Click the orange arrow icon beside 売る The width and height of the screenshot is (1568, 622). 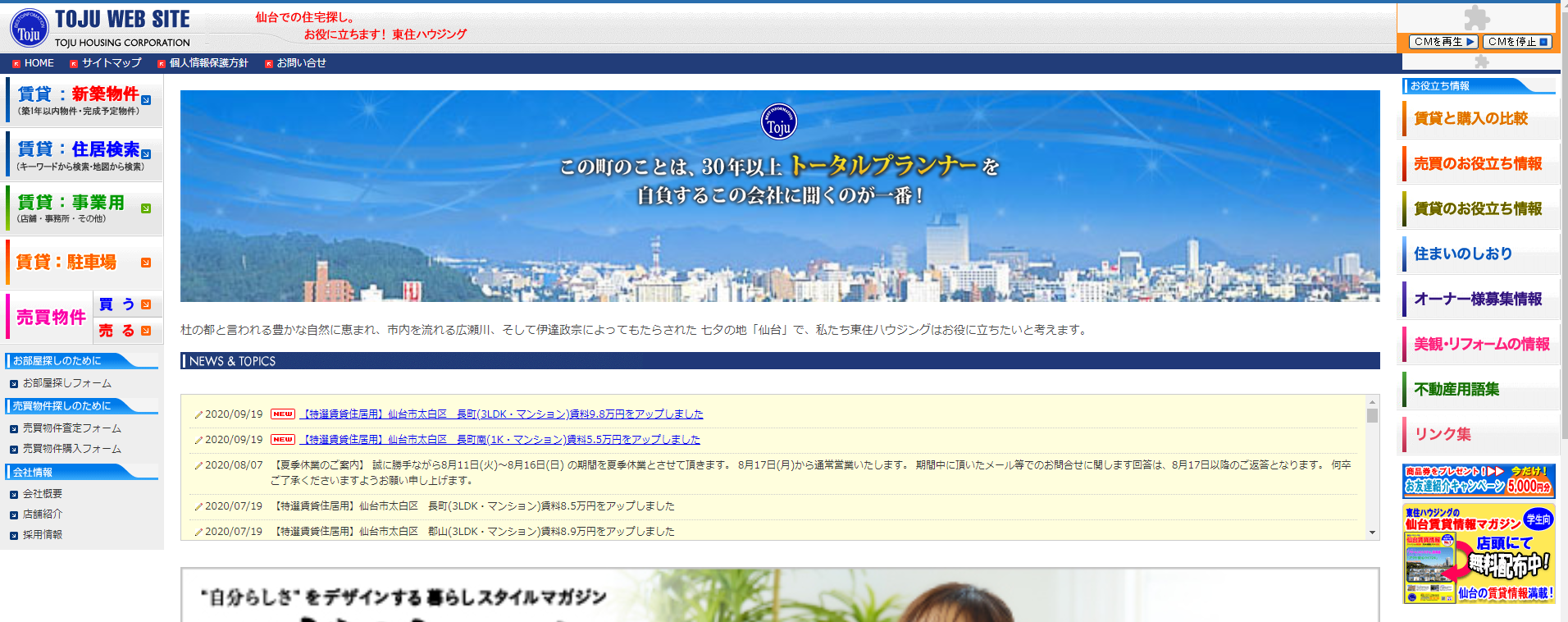click(x=146, y=331)
